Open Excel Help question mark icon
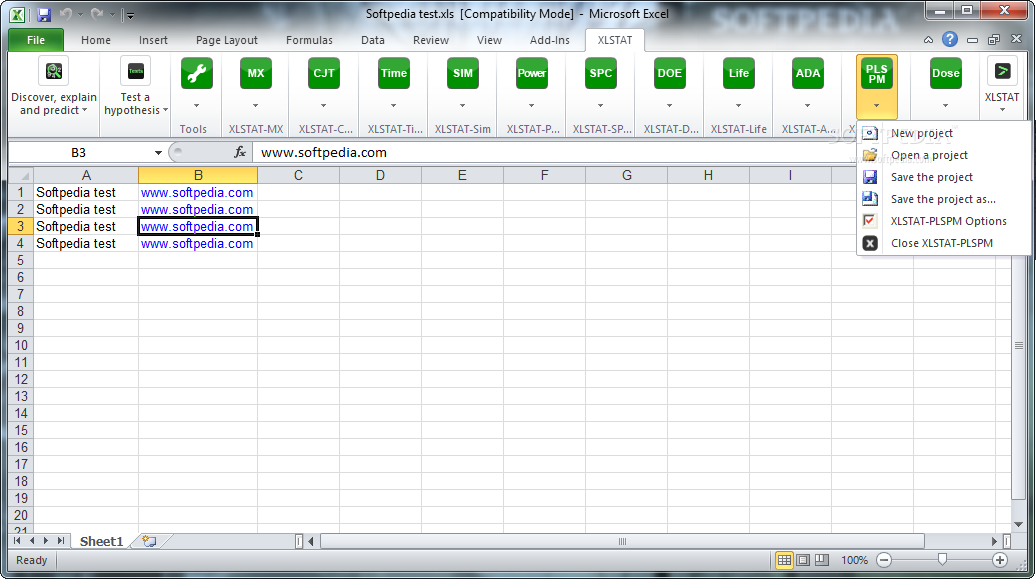 click(x=950, y=40)
